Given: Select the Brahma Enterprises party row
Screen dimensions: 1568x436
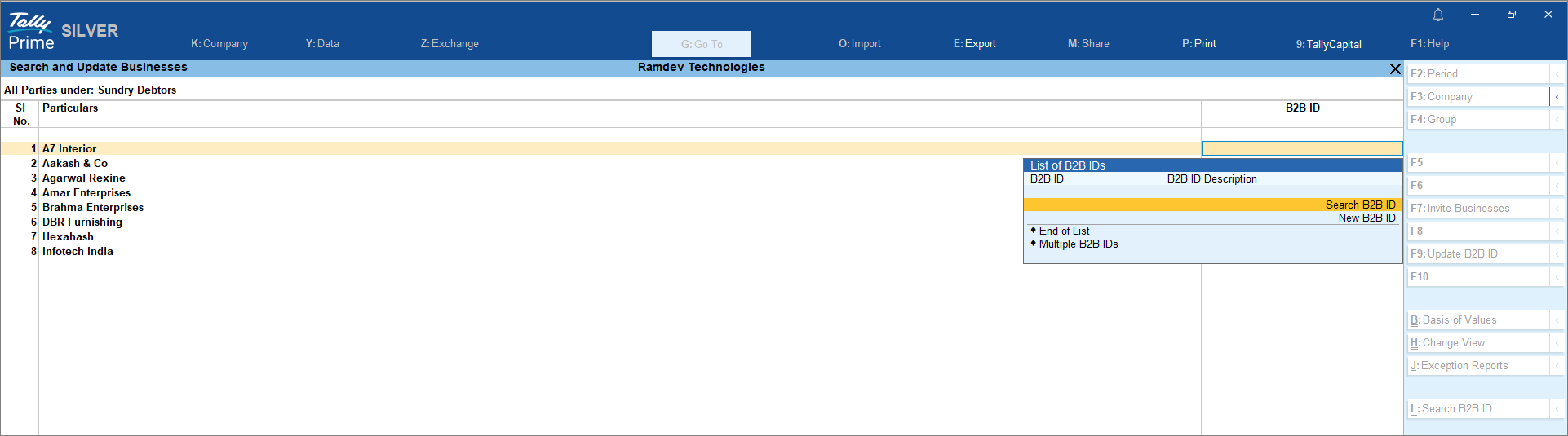Looking at the screenshot, I should tap(93, 208).
